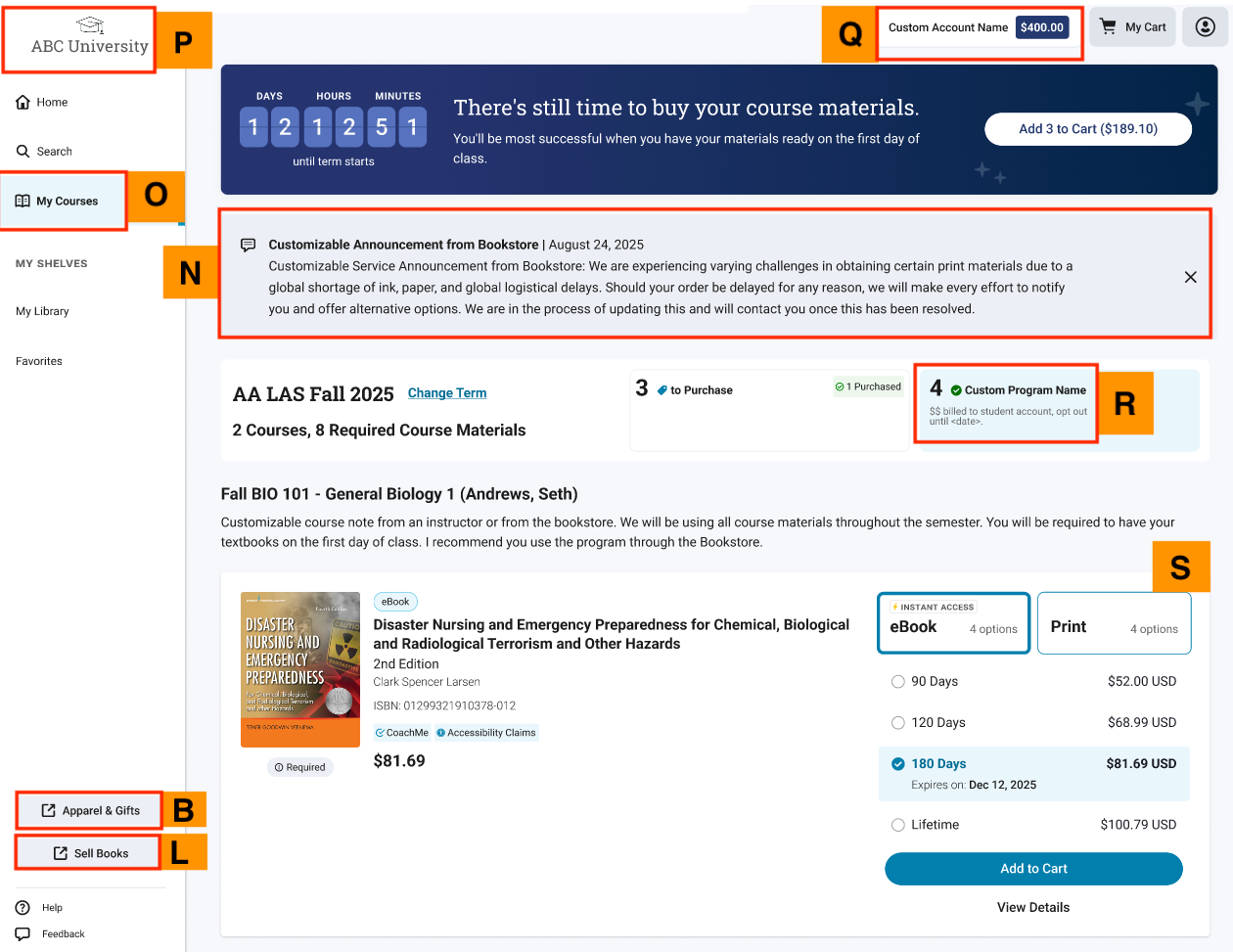Open My Cart

[x=1133, y=27]
